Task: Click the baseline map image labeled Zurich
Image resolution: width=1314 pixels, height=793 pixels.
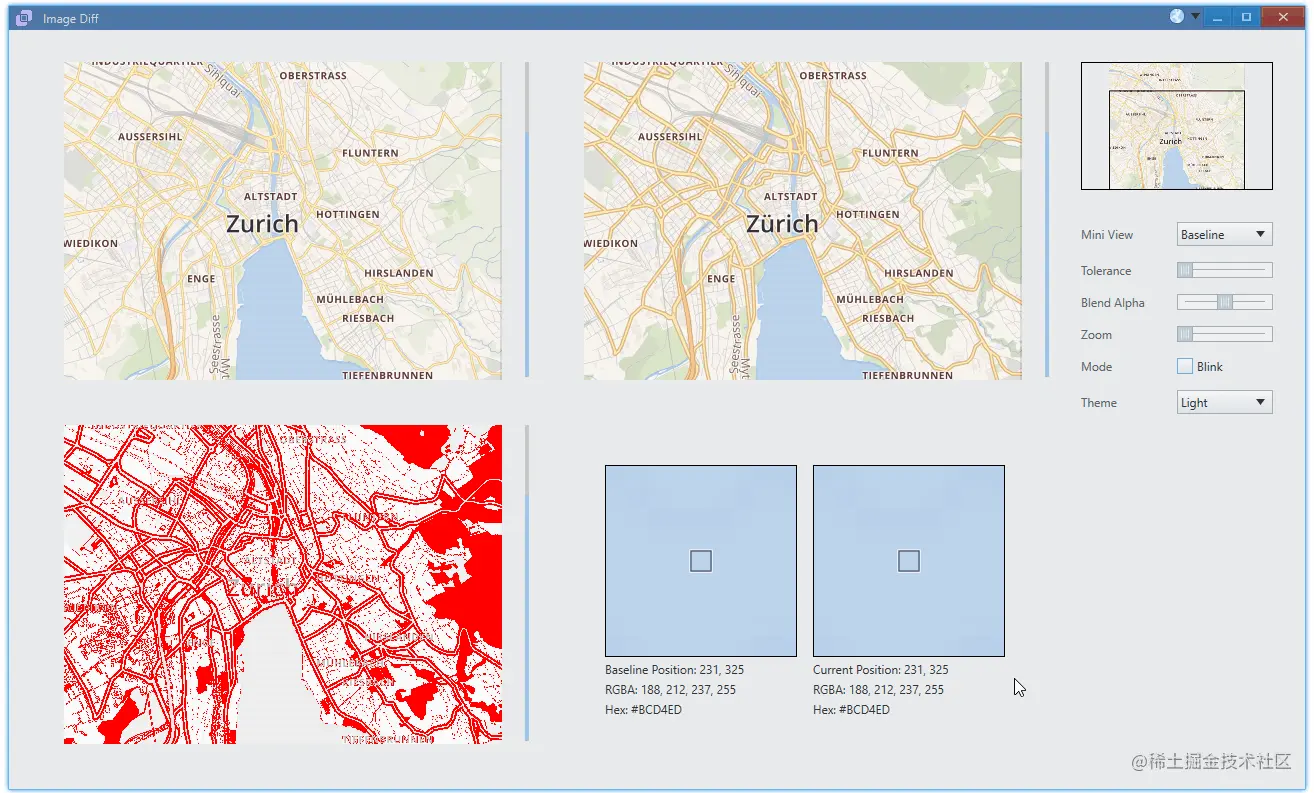Action: click(x=283, y=221)
